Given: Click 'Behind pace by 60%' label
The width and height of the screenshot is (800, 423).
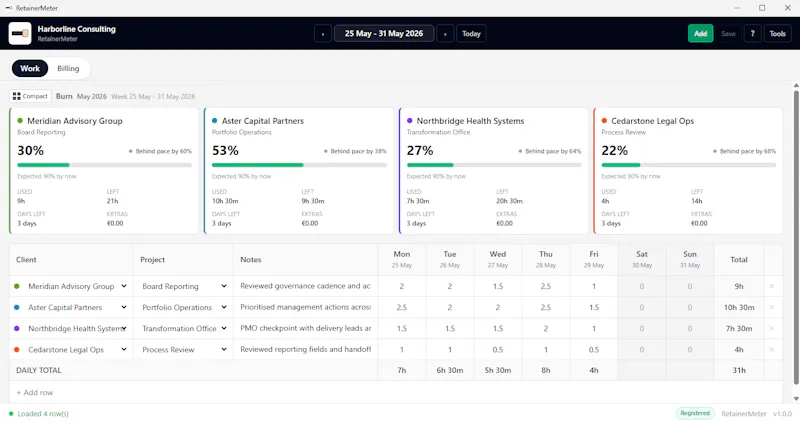Looking at the screenshot, I should pos(163,151).
